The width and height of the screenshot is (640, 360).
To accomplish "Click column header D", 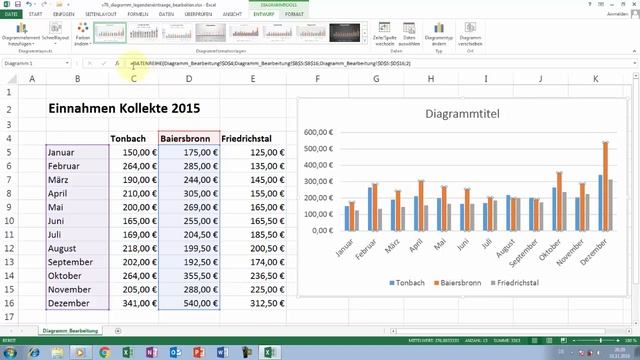I will 189,79.
